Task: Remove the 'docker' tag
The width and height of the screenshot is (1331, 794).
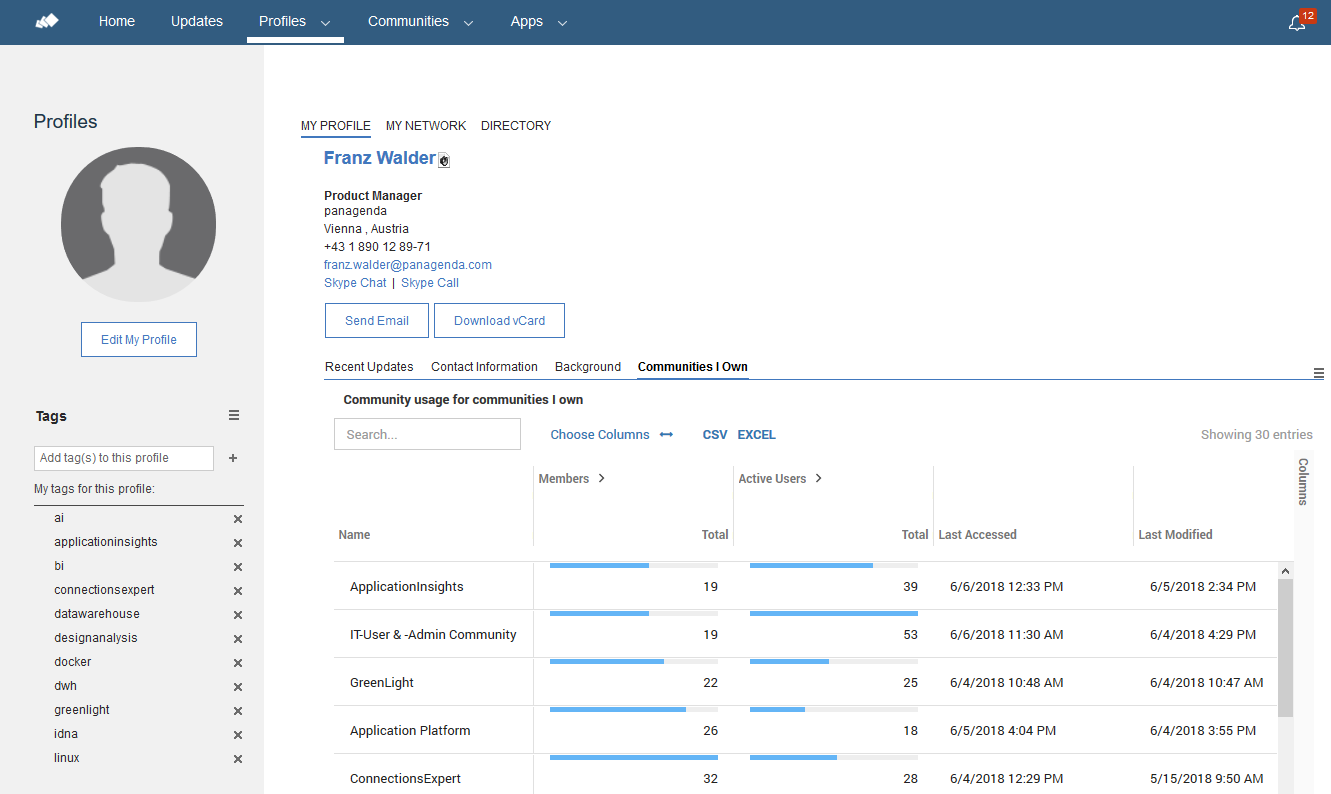Action: [238, 663]
